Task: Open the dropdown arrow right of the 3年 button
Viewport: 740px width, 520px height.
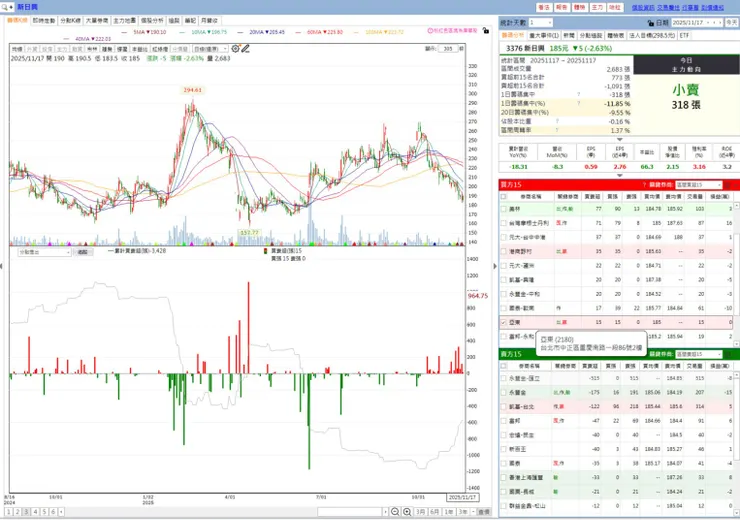Action: coord(473,512)
